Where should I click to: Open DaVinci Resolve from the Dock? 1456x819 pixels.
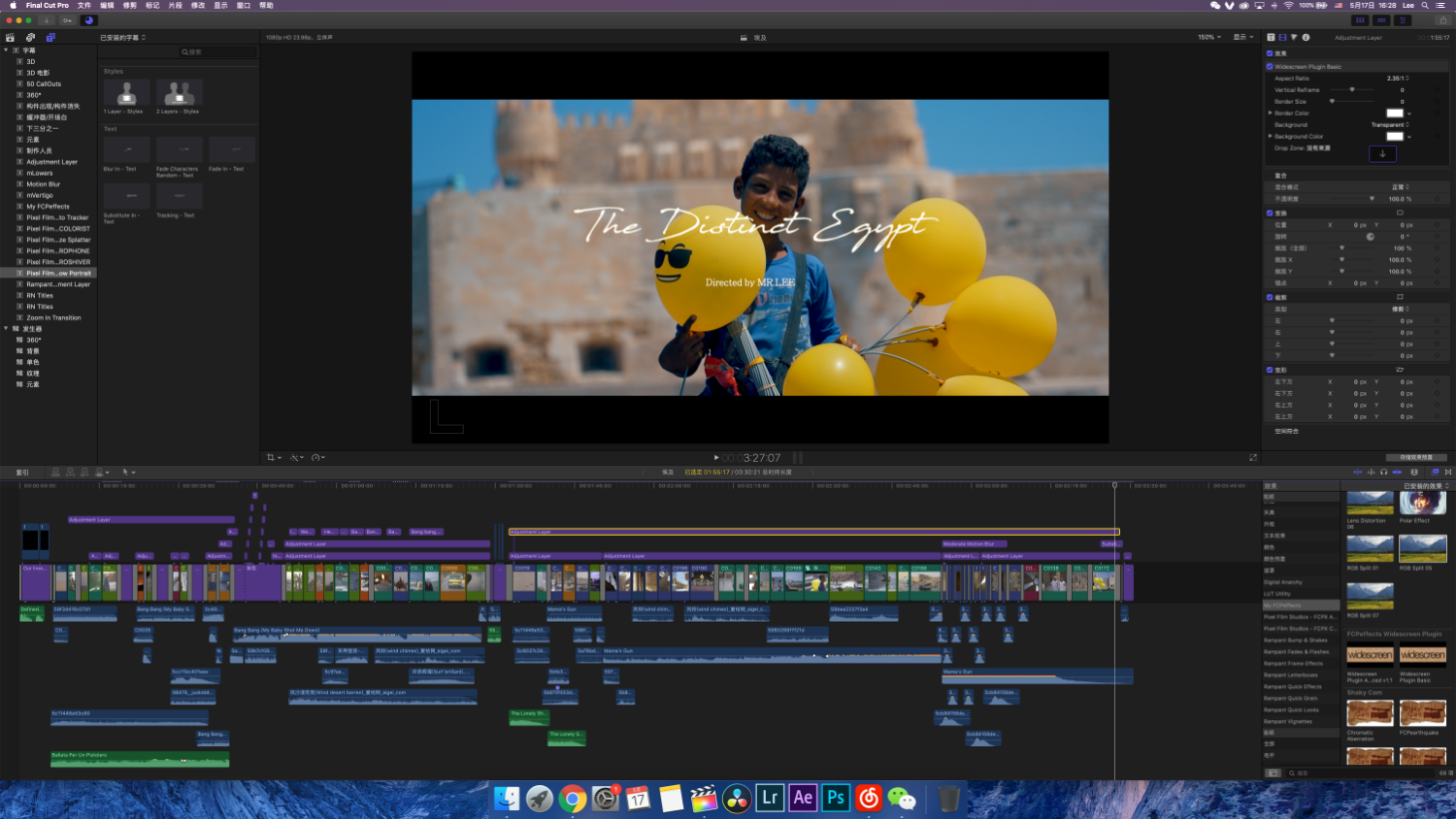point(737,798)
